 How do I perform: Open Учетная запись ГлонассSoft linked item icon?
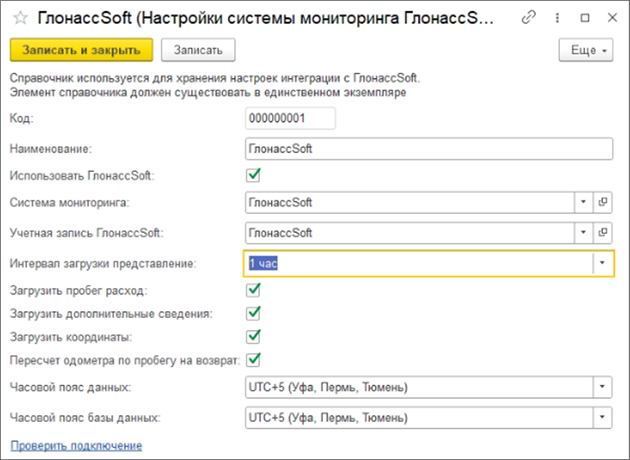click(x=603, y=233)
